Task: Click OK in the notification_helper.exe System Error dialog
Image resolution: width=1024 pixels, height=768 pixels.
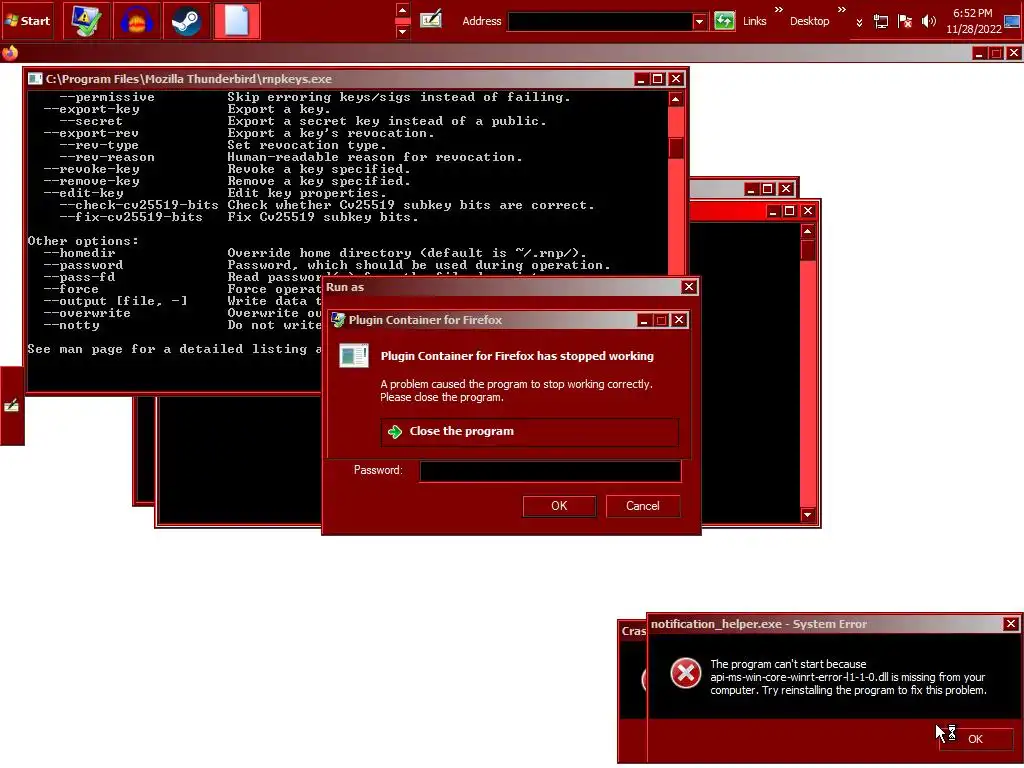Action: click(975, 739)
